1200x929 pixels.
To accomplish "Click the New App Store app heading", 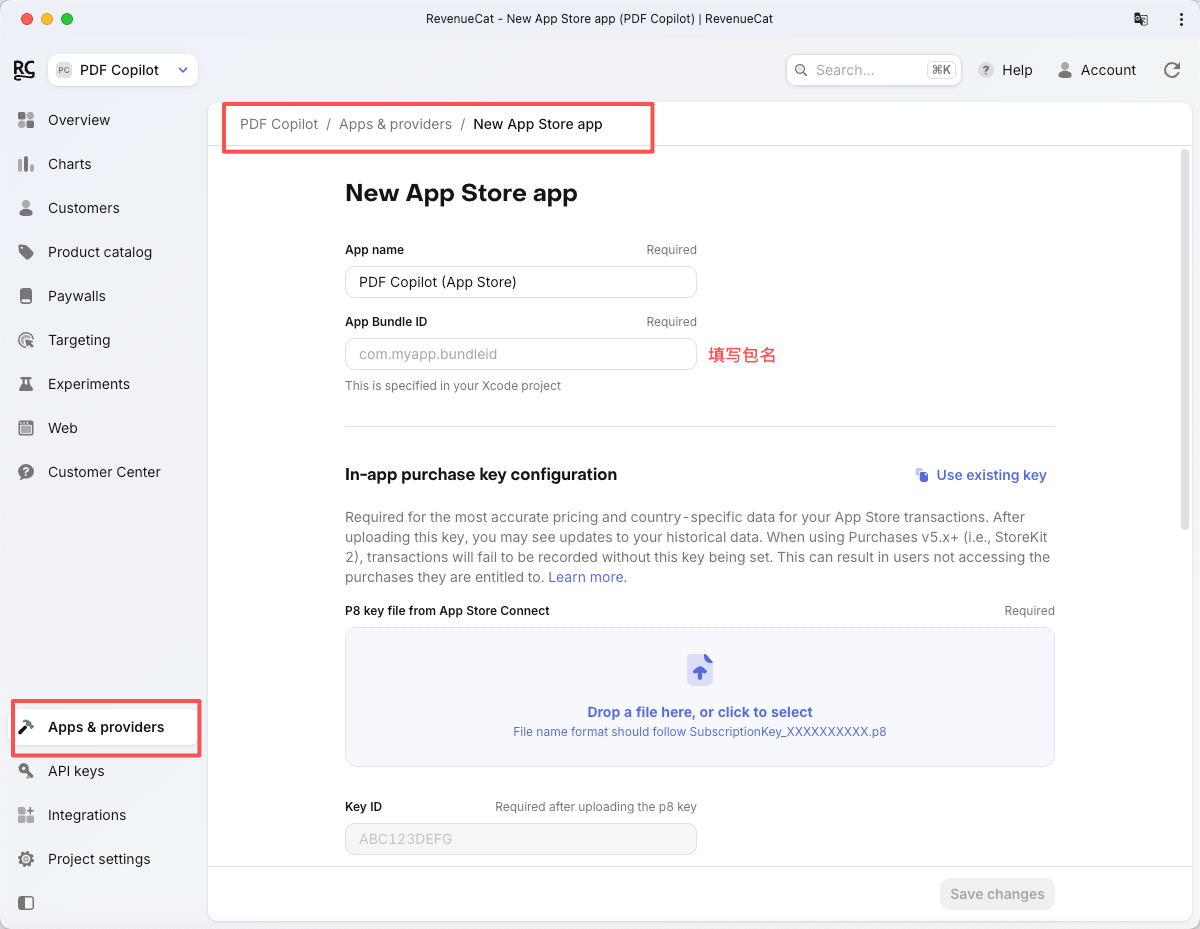I will [461, 193].
